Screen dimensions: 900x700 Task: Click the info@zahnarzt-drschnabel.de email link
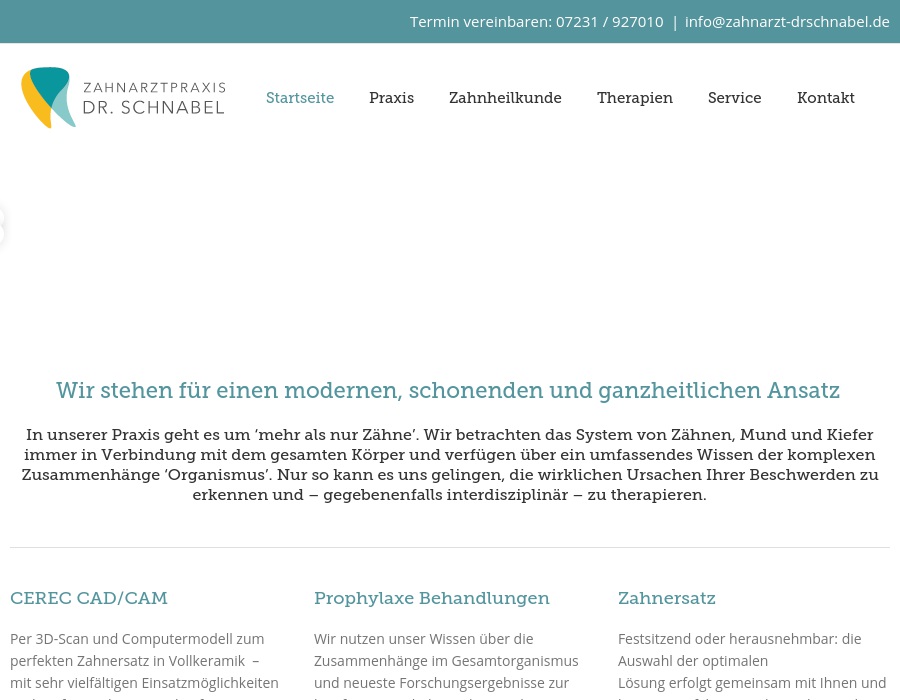pos(787,21)
